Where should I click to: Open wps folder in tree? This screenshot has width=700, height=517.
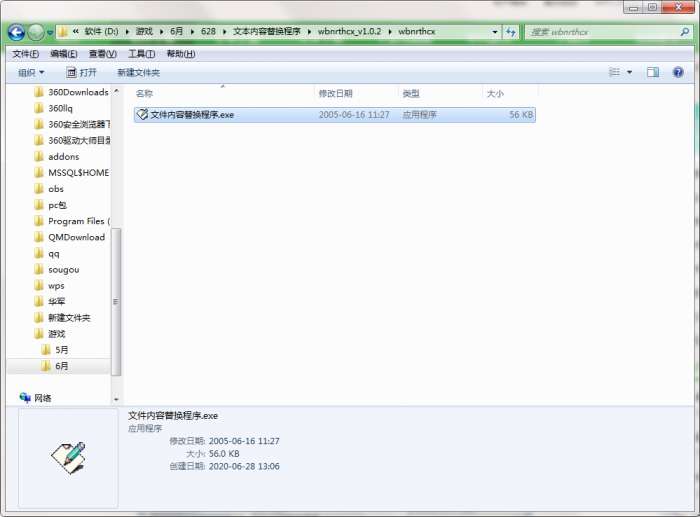[x=56, y=286]
